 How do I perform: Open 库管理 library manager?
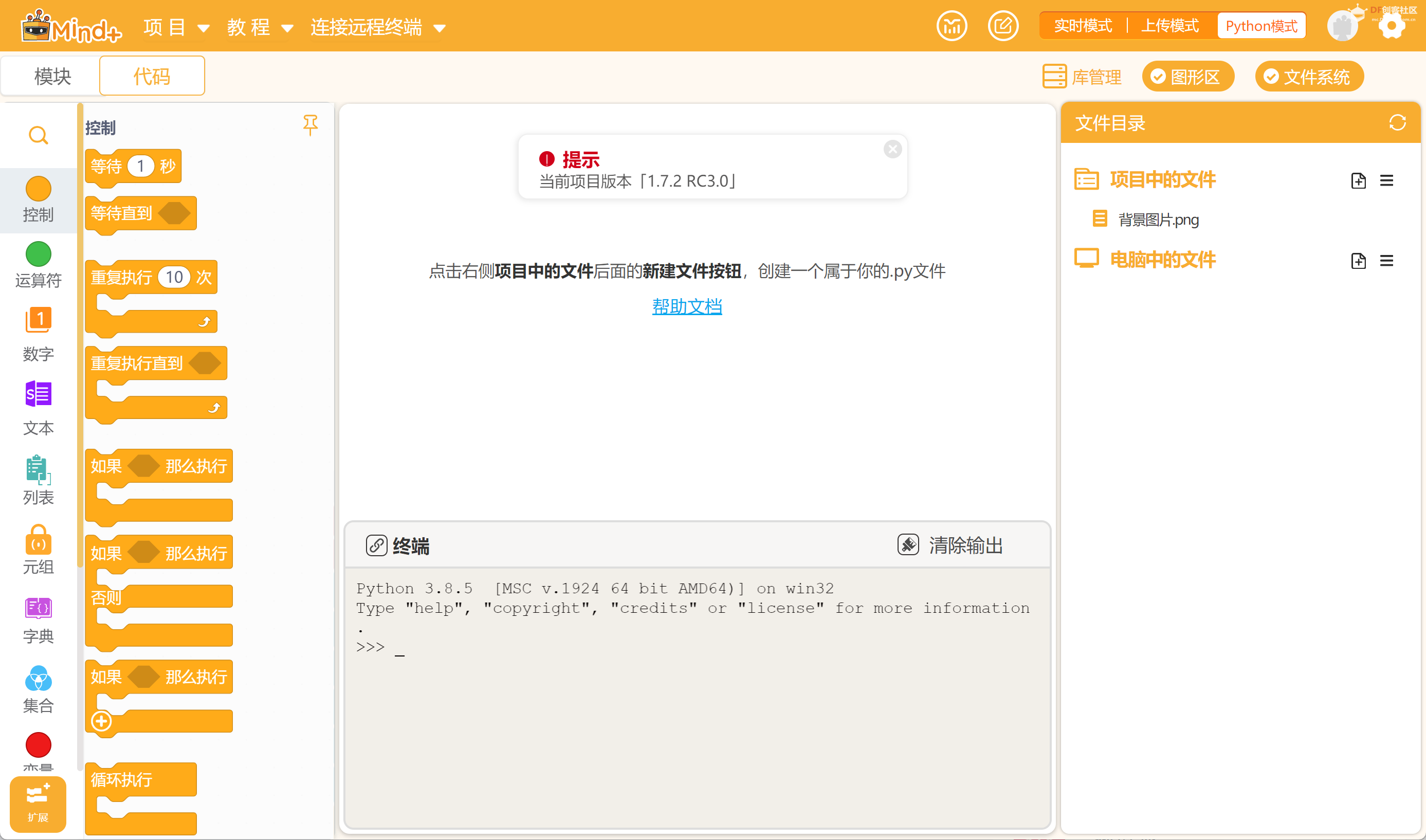[1082, 77]
